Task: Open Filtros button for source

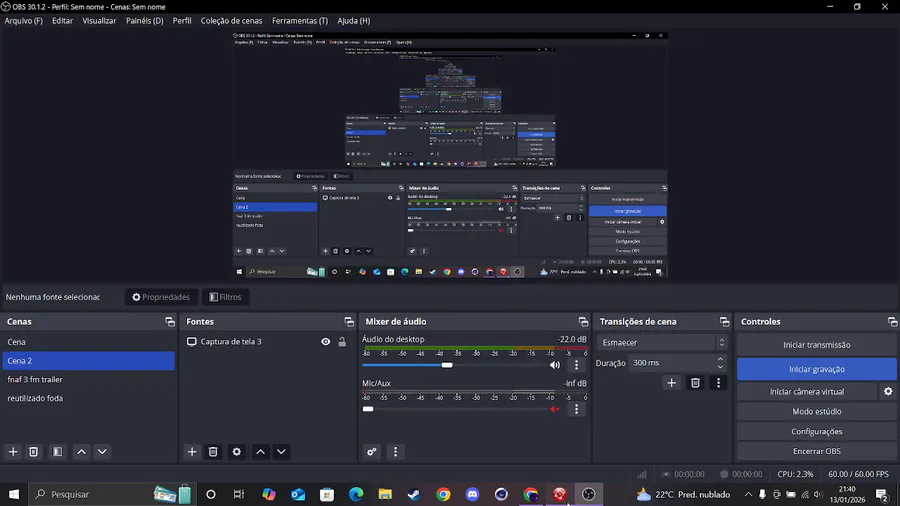Action: 225,297
